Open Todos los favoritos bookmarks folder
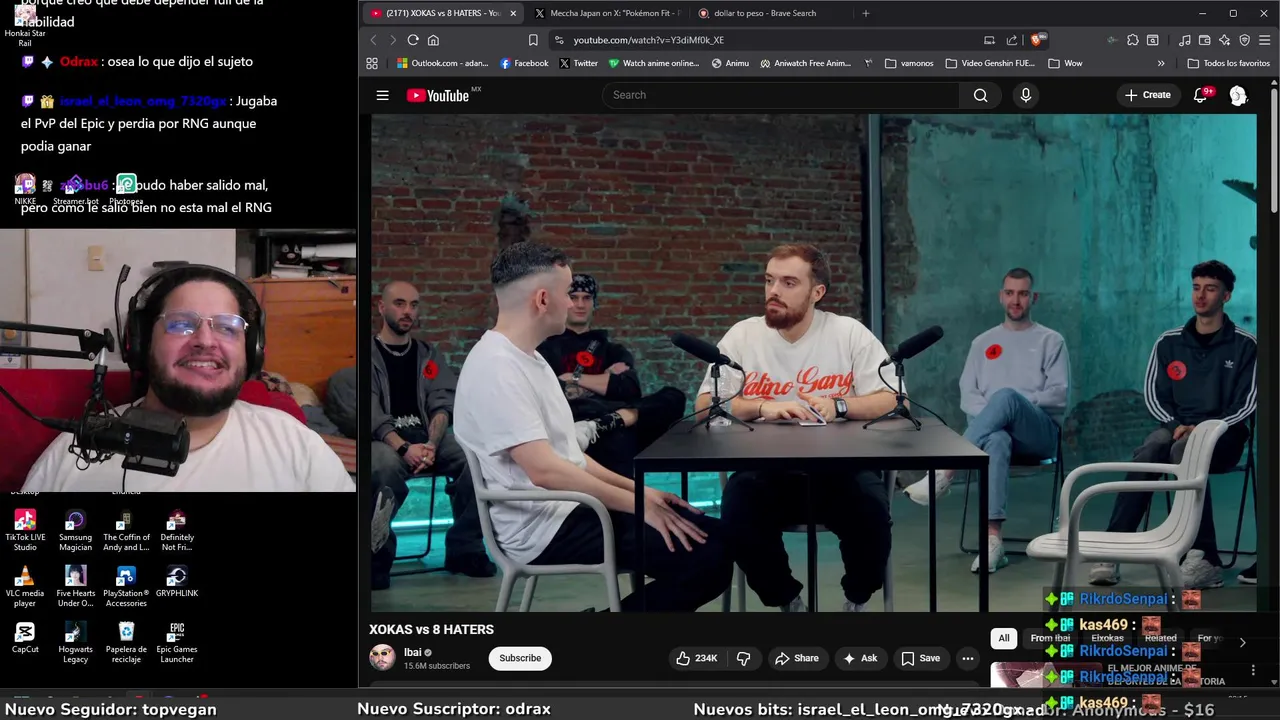The height and width of the screenshot is (720, 1280). tap(1228, 63)
